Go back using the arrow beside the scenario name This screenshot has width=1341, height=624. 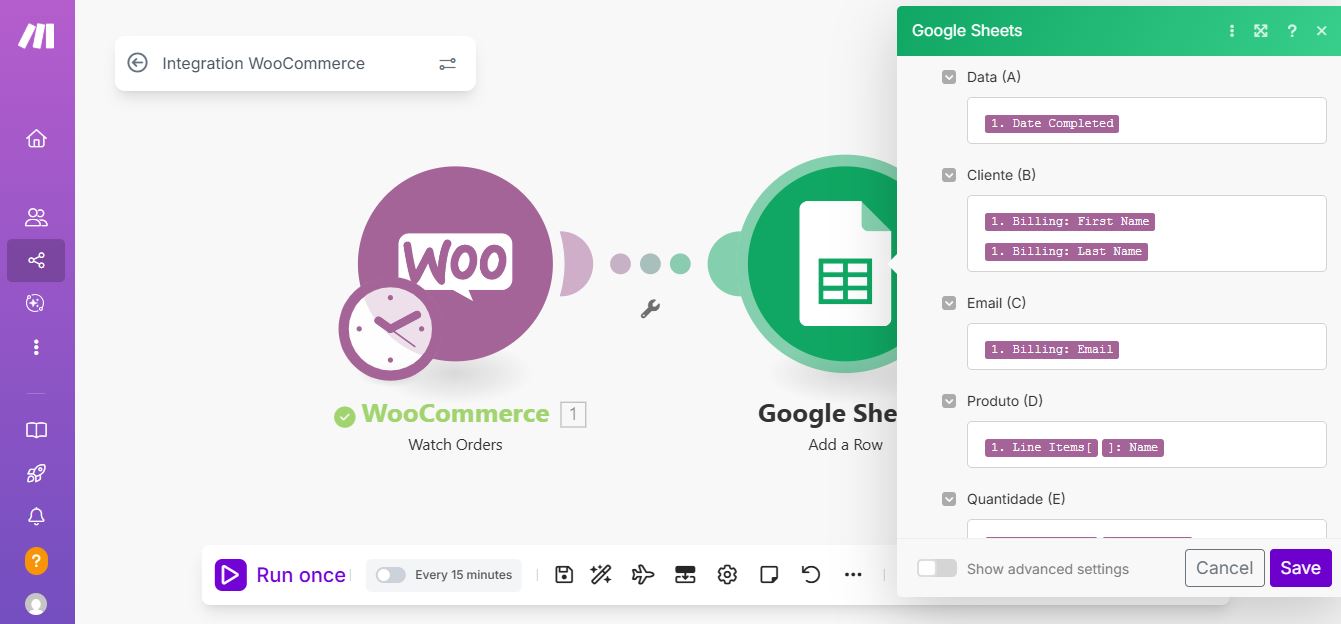point(138,63)
